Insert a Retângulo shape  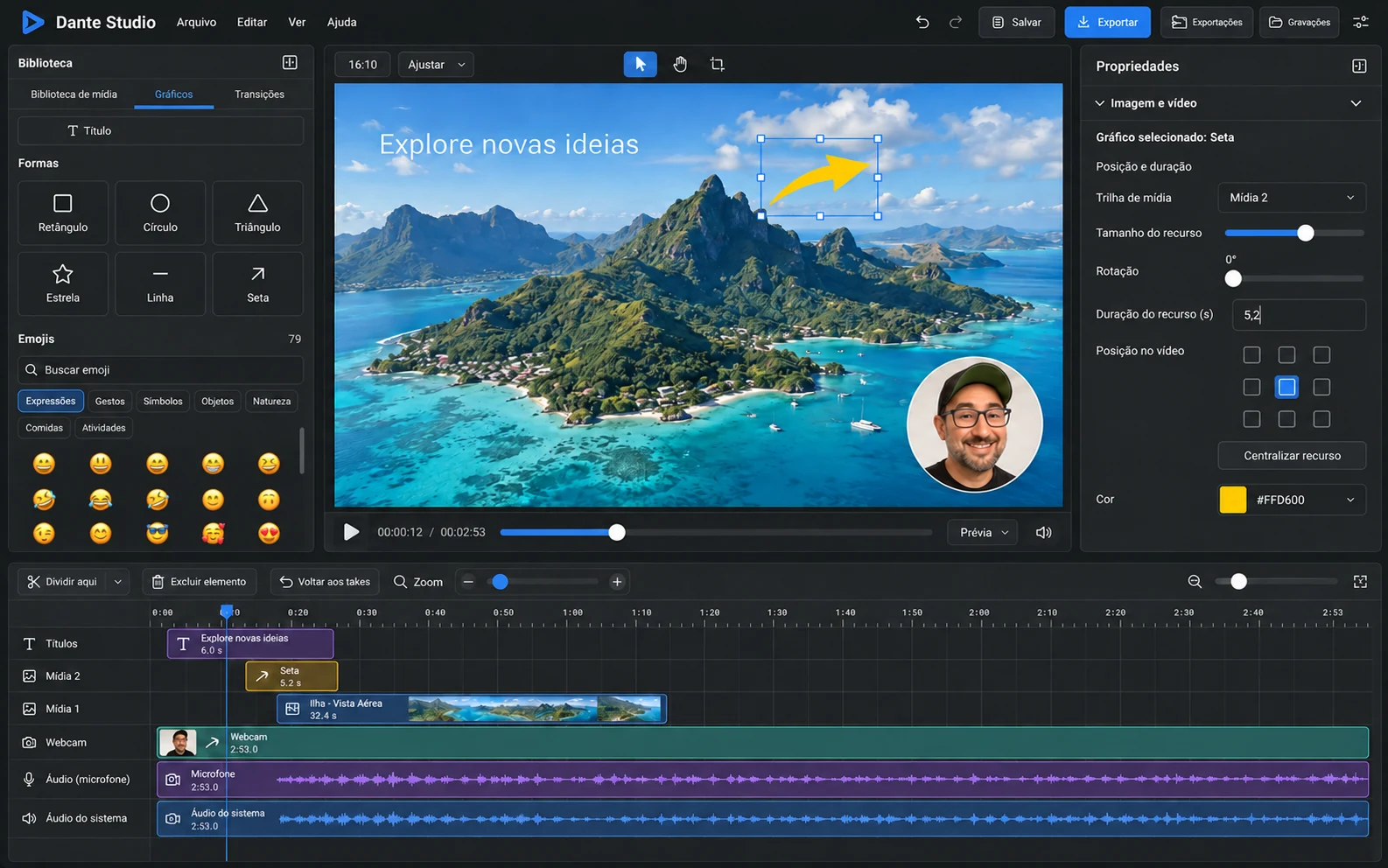coord(63,213)
